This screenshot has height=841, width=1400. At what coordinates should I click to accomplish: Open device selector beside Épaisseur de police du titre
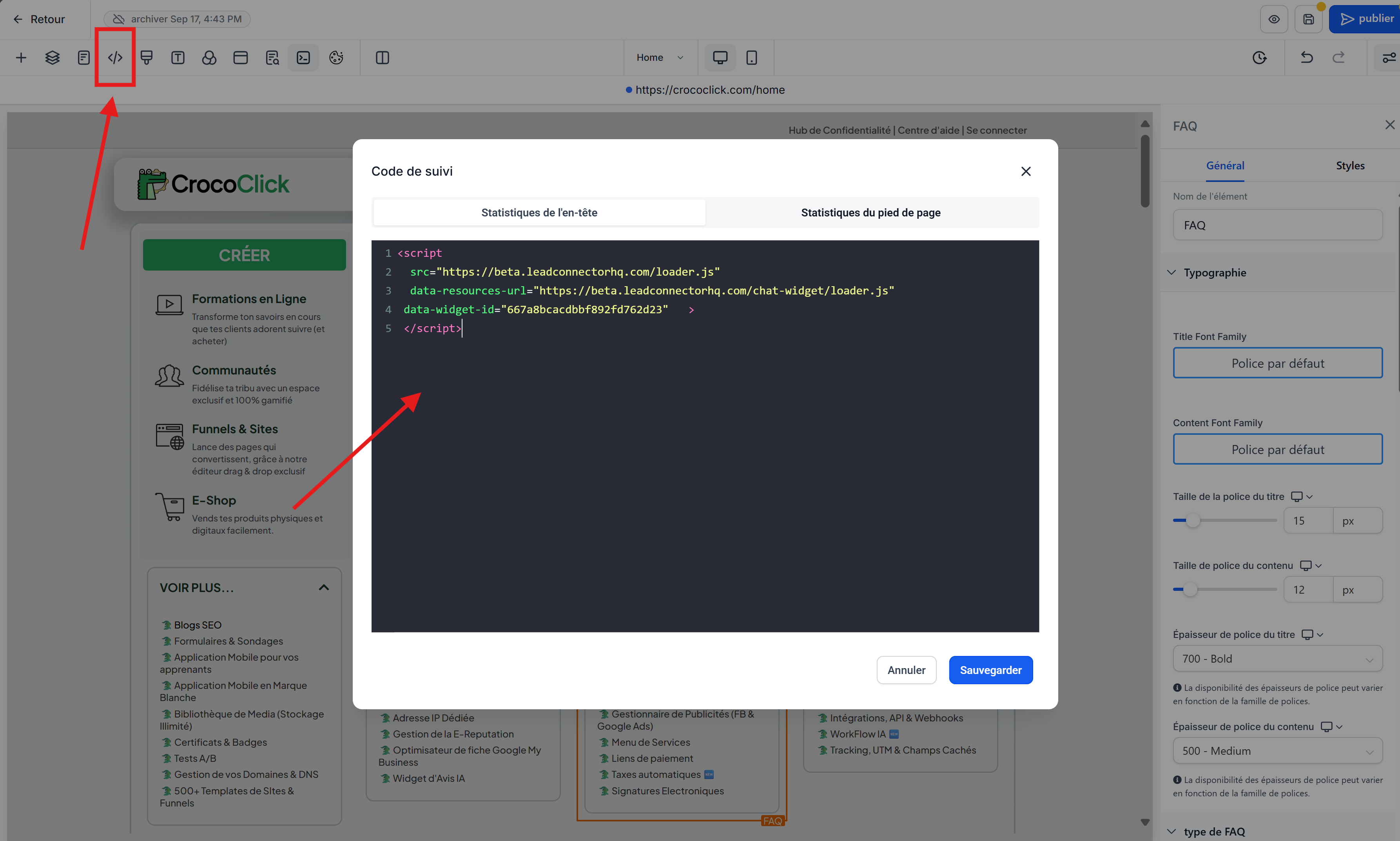pos(1312,635)
